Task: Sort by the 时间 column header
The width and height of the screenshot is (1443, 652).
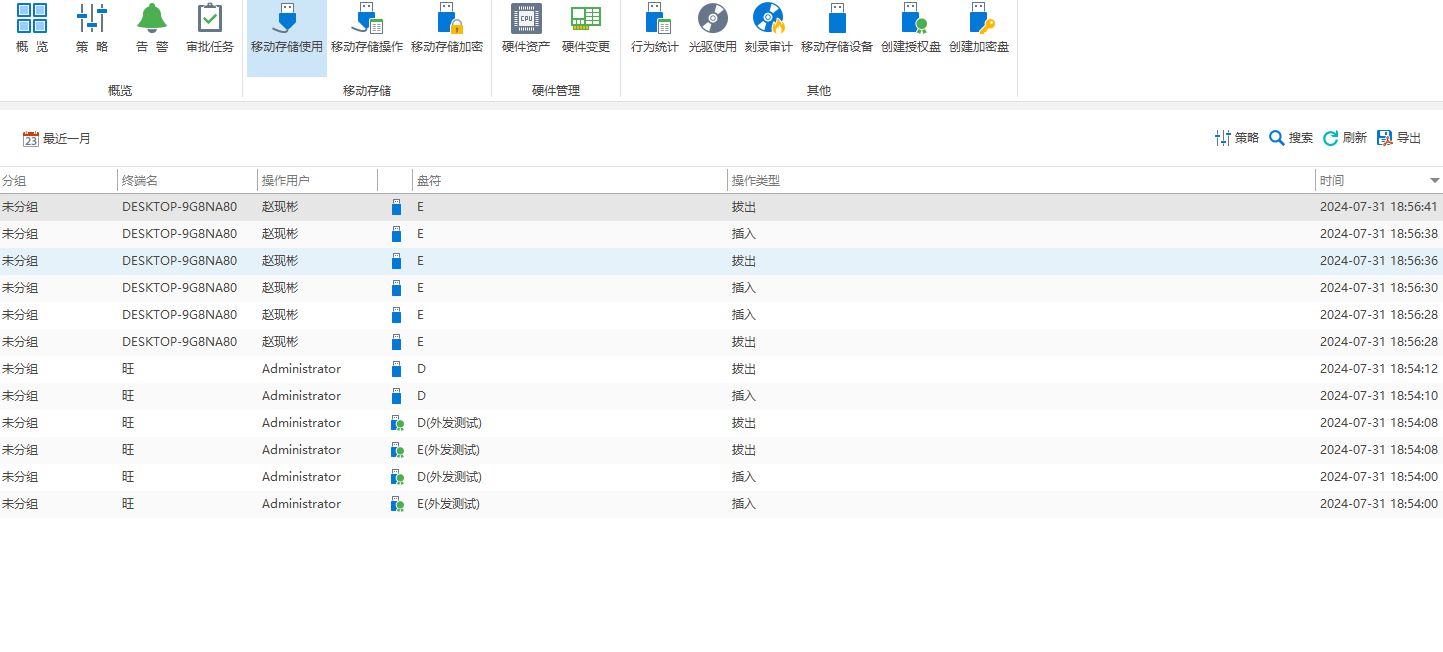Action: point(1379,181)
